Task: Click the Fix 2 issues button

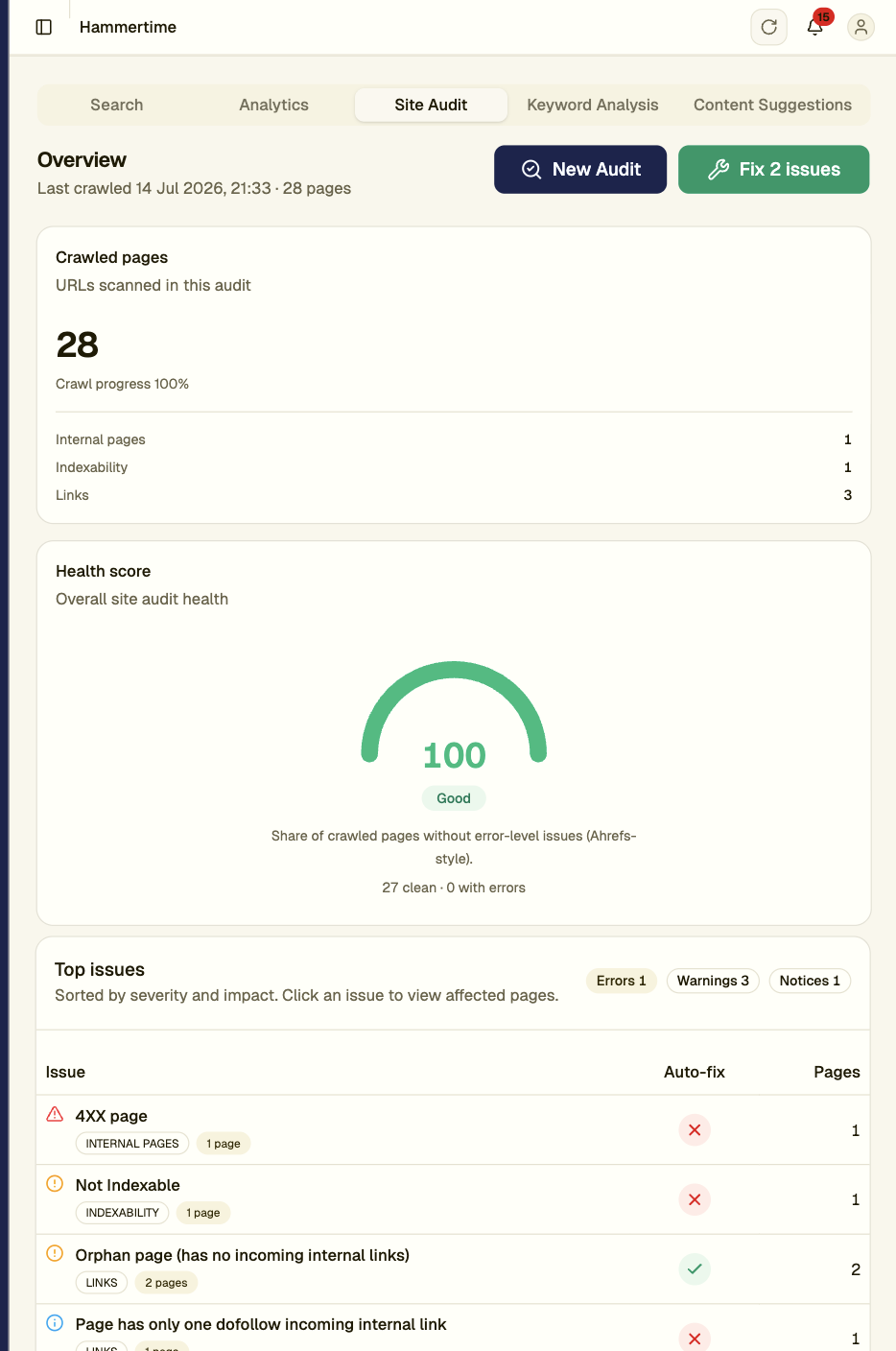Action: 774,169
